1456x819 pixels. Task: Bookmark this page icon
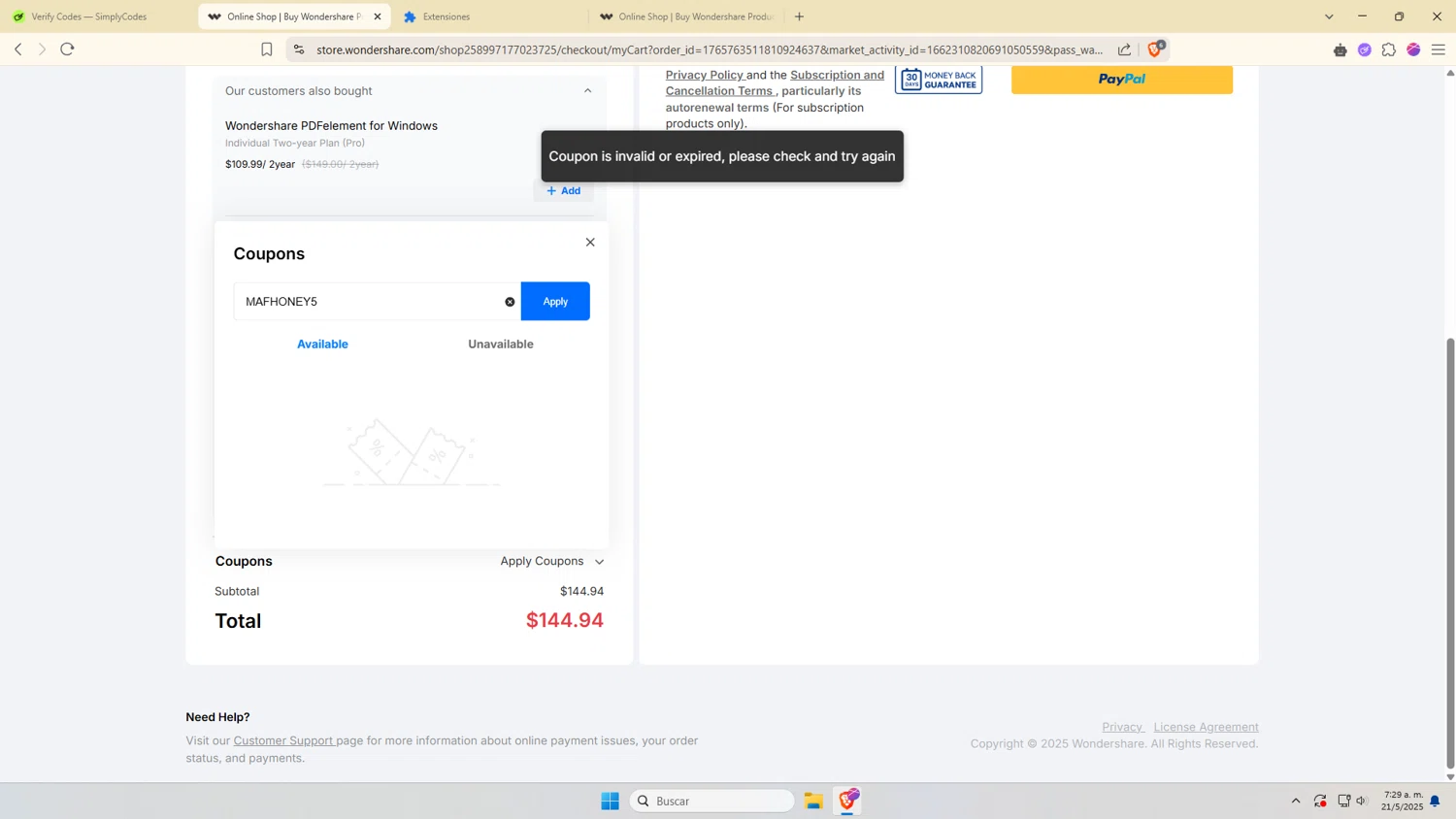coord(267,49)
